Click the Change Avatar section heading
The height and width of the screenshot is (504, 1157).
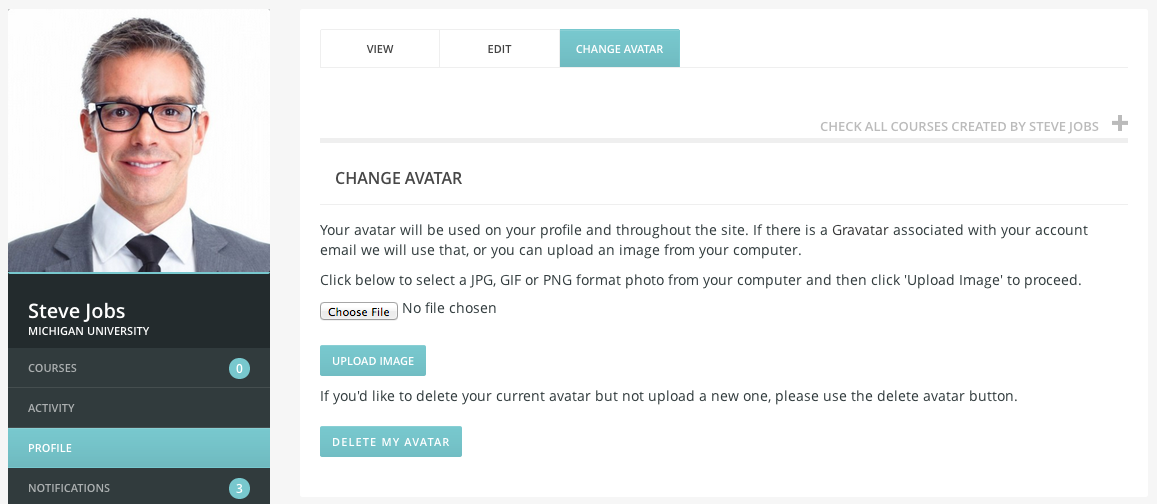click(398, 179)
